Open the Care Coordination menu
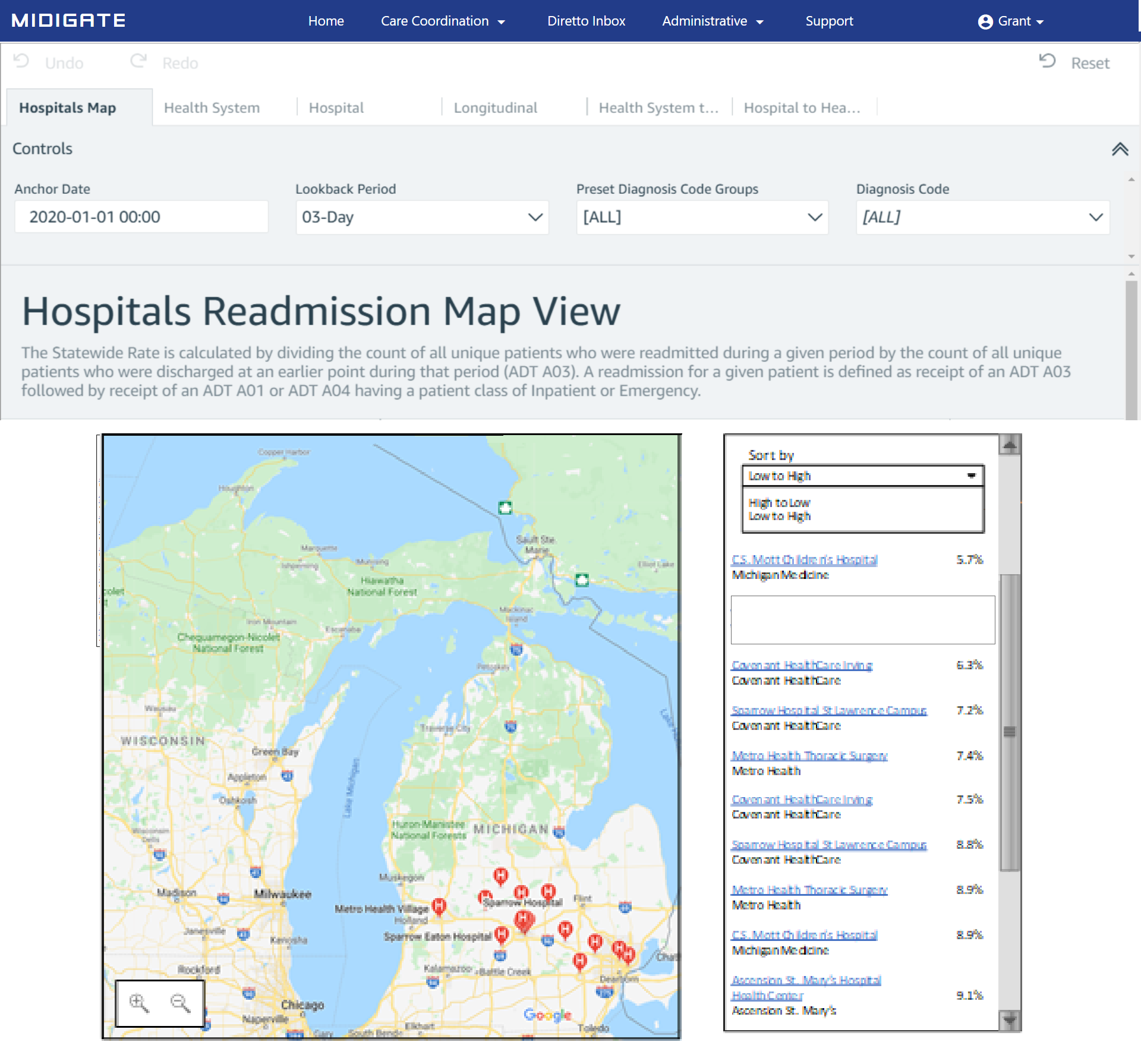 tap(443, 21)
